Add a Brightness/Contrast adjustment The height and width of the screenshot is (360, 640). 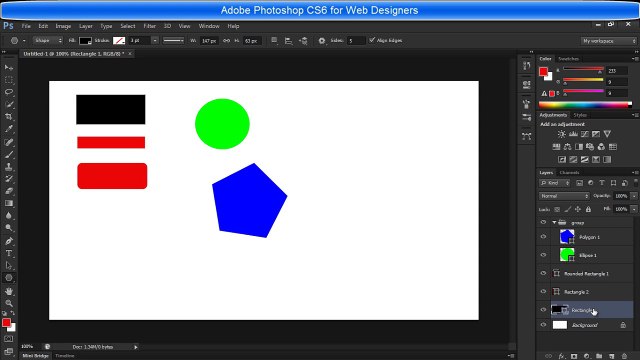(x=562, y=134)
